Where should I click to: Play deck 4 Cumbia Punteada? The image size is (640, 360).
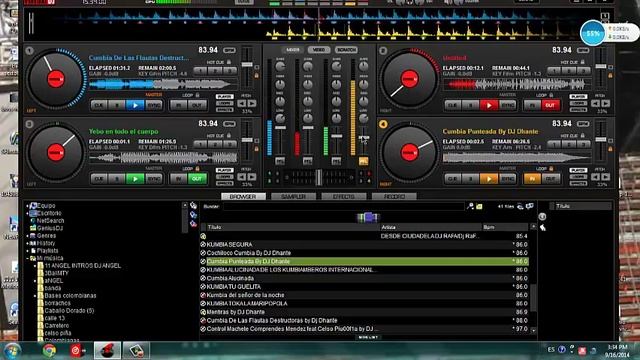[x=489, y=179]
